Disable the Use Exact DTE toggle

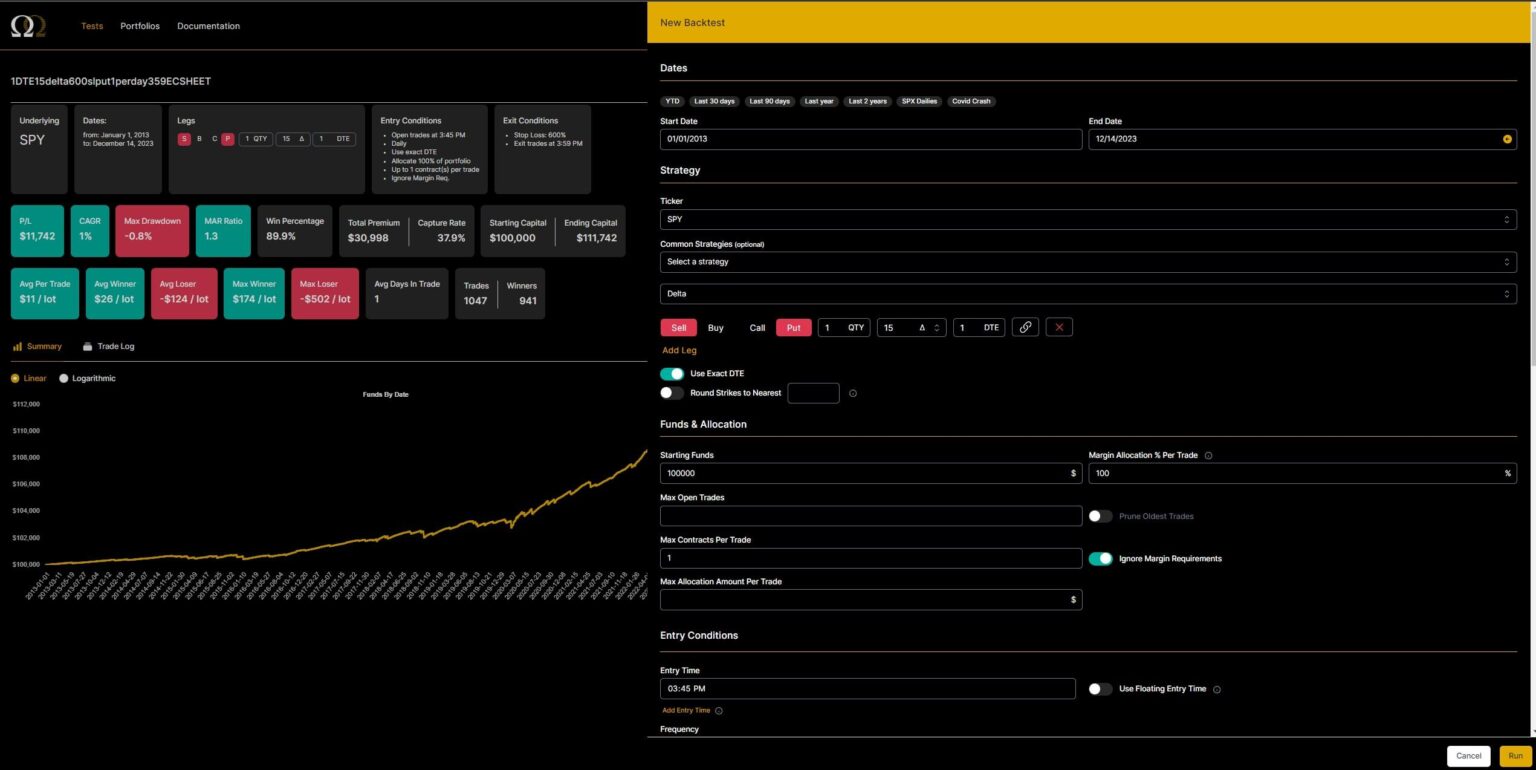click(x=672, y=373)
